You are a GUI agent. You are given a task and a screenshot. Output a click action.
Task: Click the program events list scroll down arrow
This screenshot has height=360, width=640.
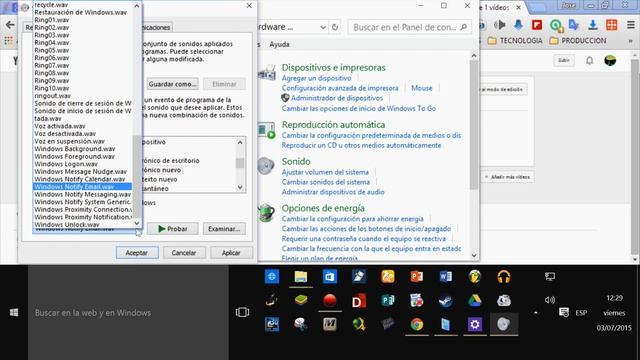[240, 188]
